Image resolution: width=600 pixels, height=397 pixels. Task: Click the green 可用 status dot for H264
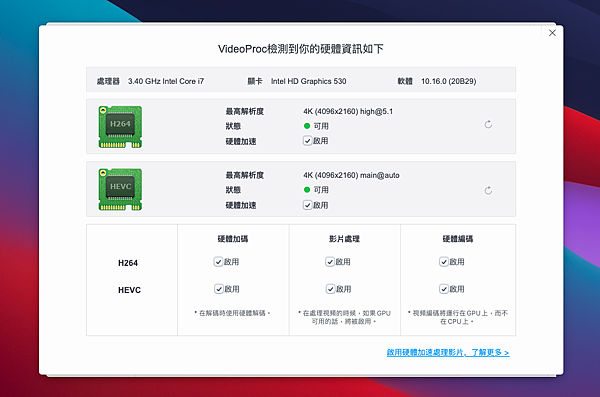[307, 126]
